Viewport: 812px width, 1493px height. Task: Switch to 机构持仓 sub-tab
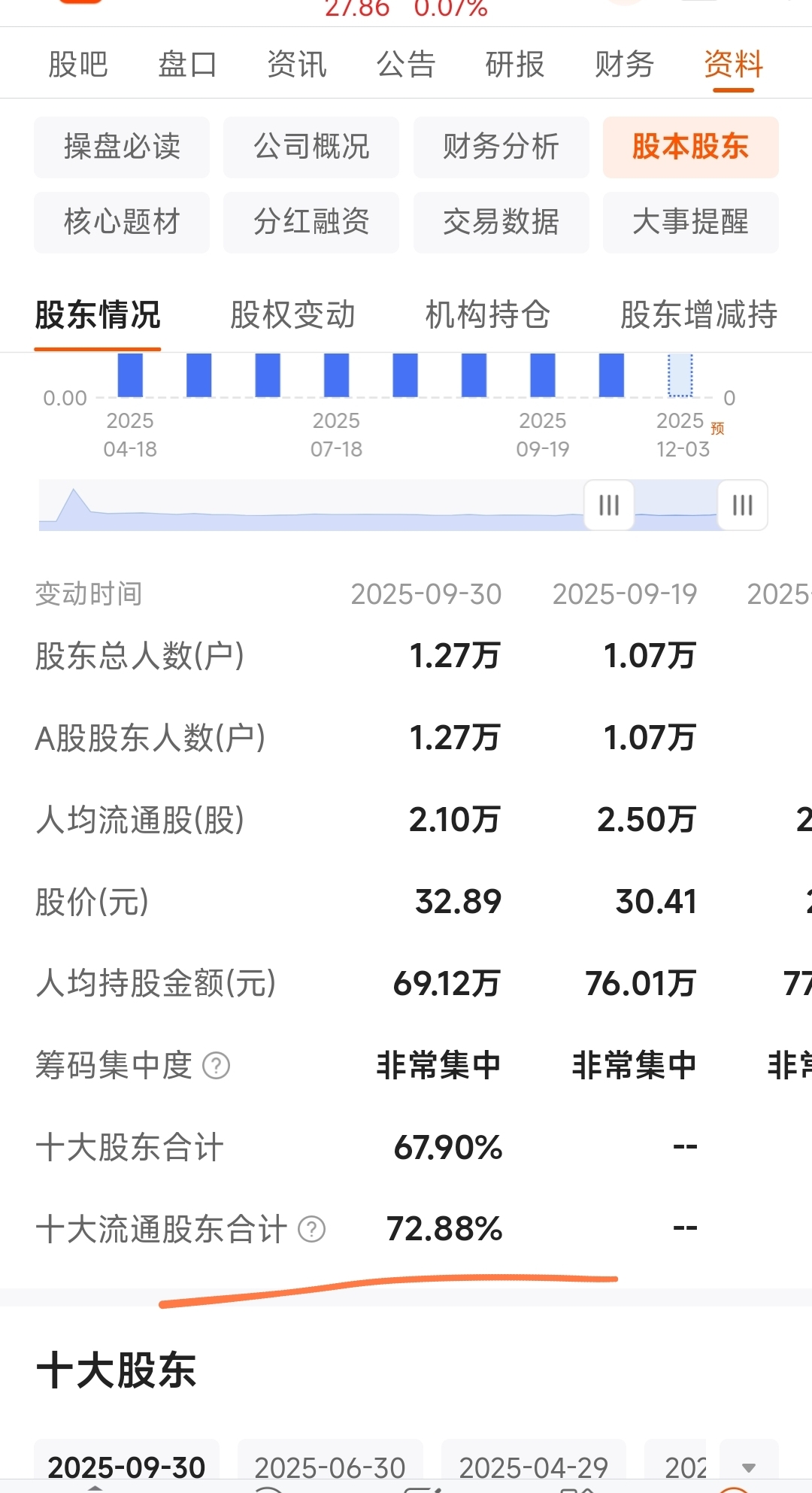point(488,315)
